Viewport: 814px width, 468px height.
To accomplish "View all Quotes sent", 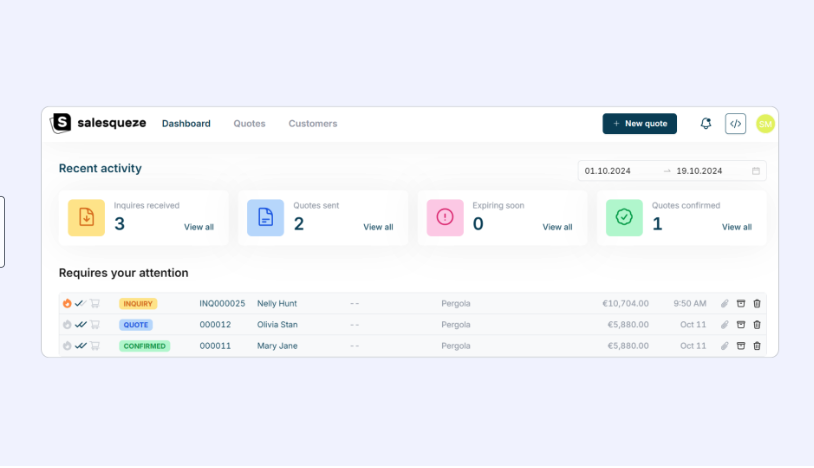I will pyautogui.click(x=378, y=227).
